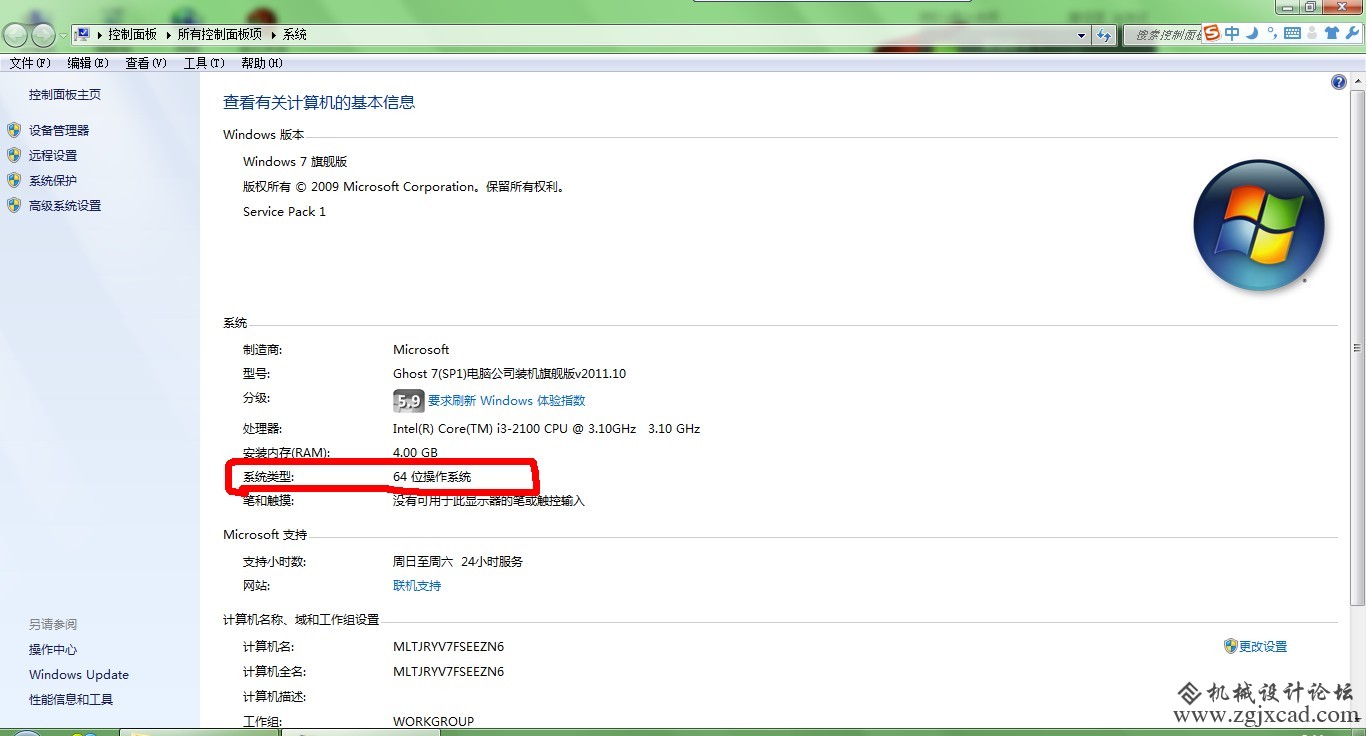Click the 4.00 GB installed memory value

point(415,453)
